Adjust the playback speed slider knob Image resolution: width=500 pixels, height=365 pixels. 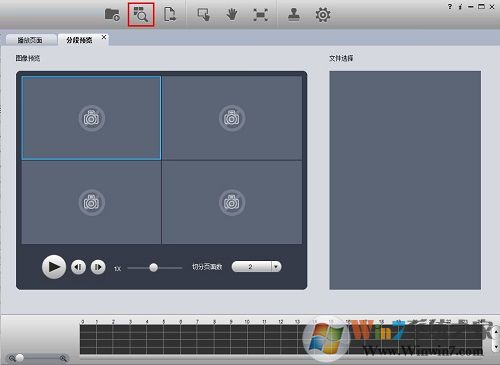click(x=153, y=267)
